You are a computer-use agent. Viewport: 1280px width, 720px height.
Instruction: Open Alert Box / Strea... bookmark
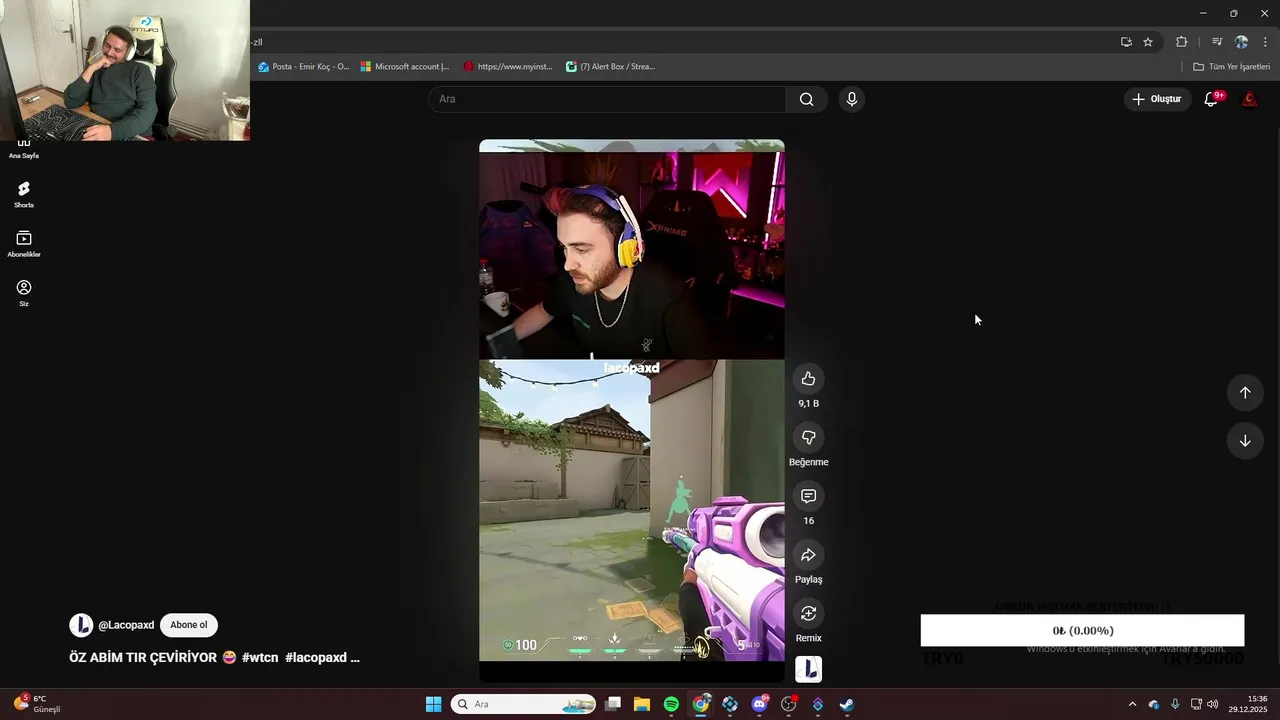pos(610,67)
